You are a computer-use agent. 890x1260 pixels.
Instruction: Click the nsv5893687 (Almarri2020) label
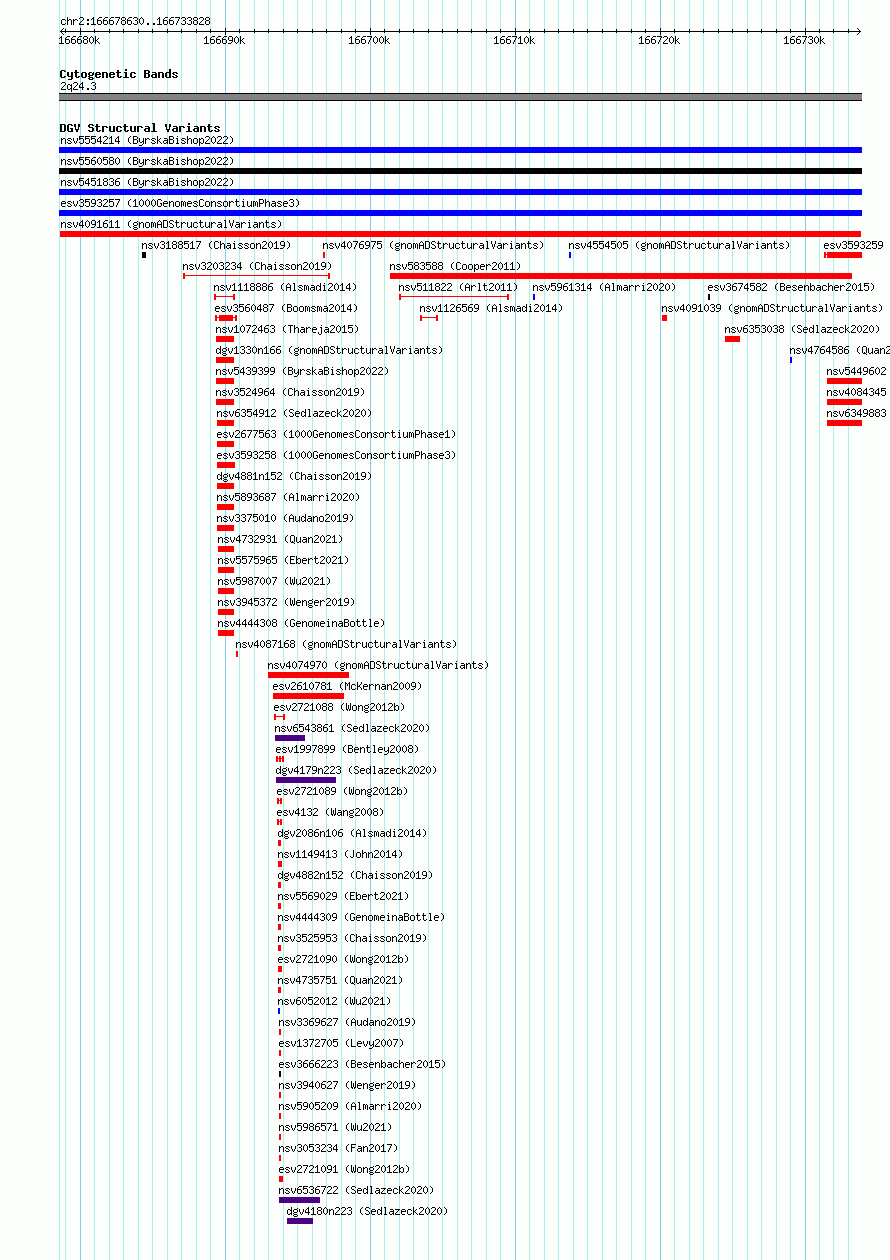coord(288,497)
